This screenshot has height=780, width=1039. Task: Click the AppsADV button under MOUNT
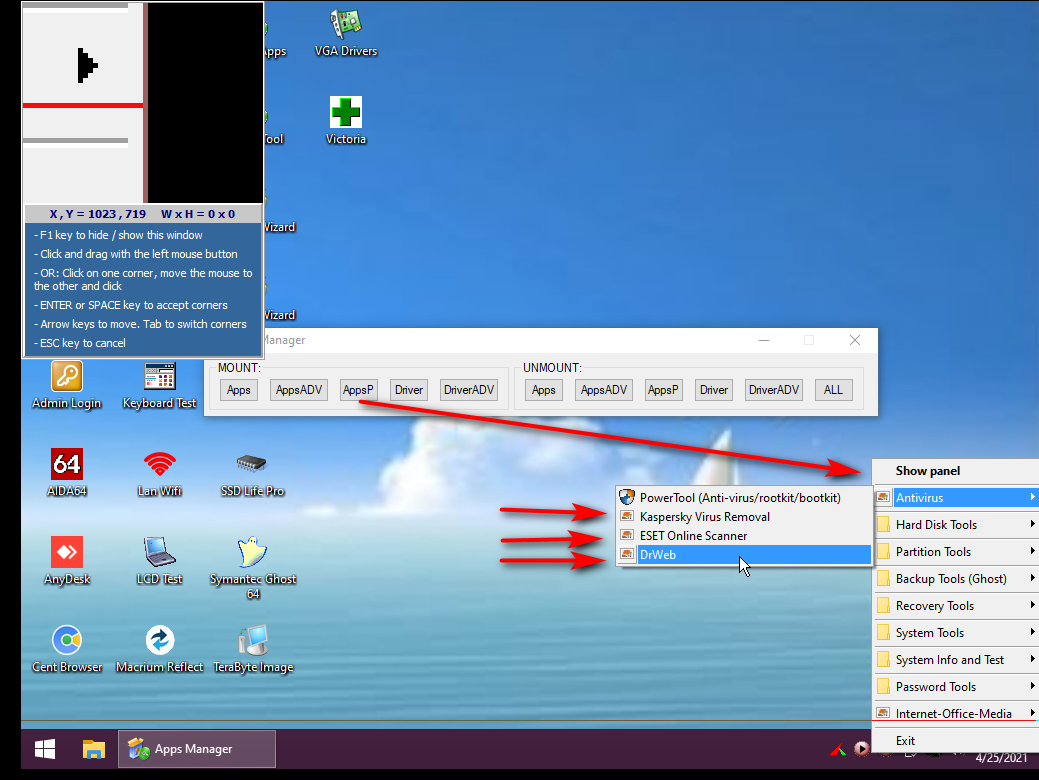[x=299, y=390]
